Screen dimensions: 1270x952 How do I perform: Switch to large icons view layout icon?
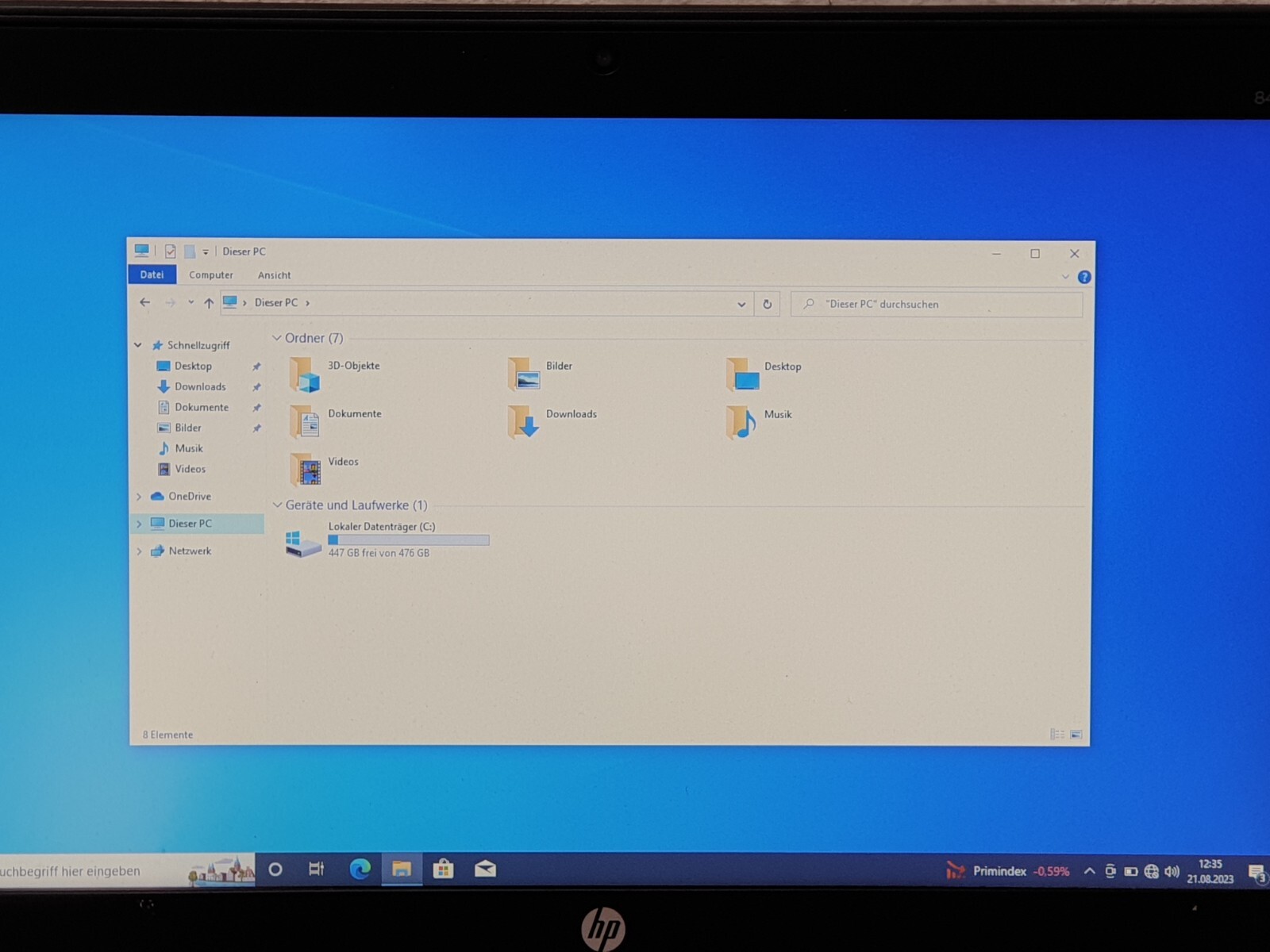1076,735
